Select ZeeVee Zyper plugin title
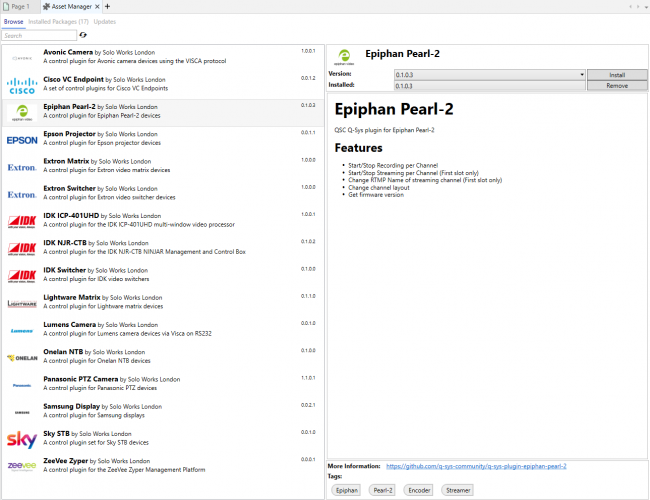Image resolution: width=650 pixels, height=500 pixels. 65,461
